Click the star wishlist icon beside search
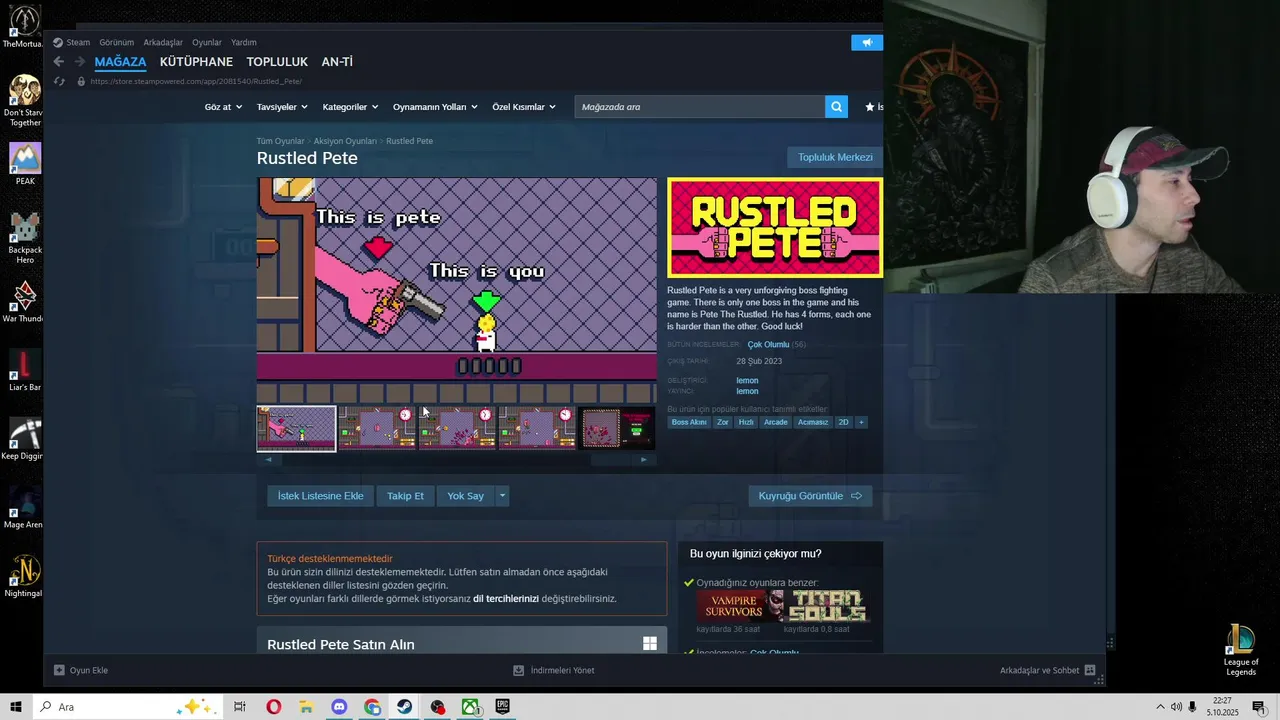 point(869,107)
